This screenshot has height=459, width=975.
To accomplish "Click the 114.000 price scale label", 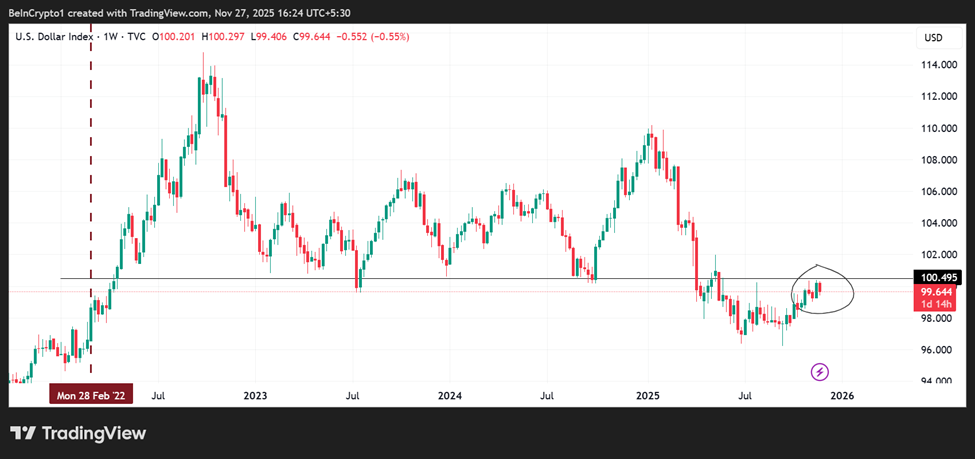I will 939,65.
